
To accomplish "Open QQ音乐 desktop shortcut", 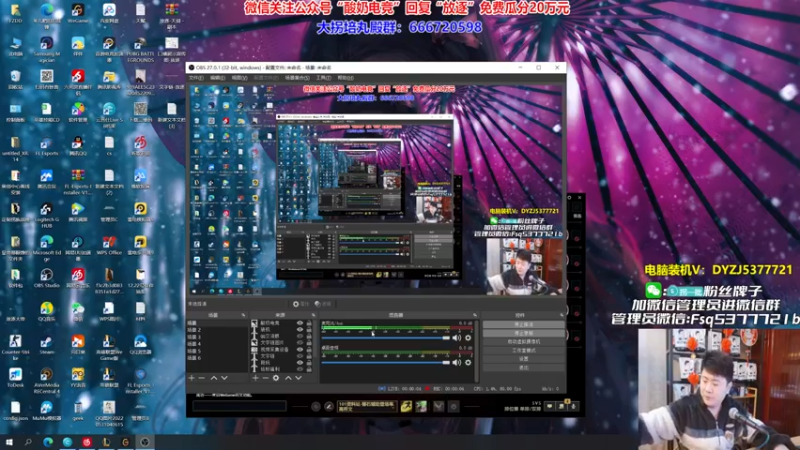I will click(x=46, y=312).
